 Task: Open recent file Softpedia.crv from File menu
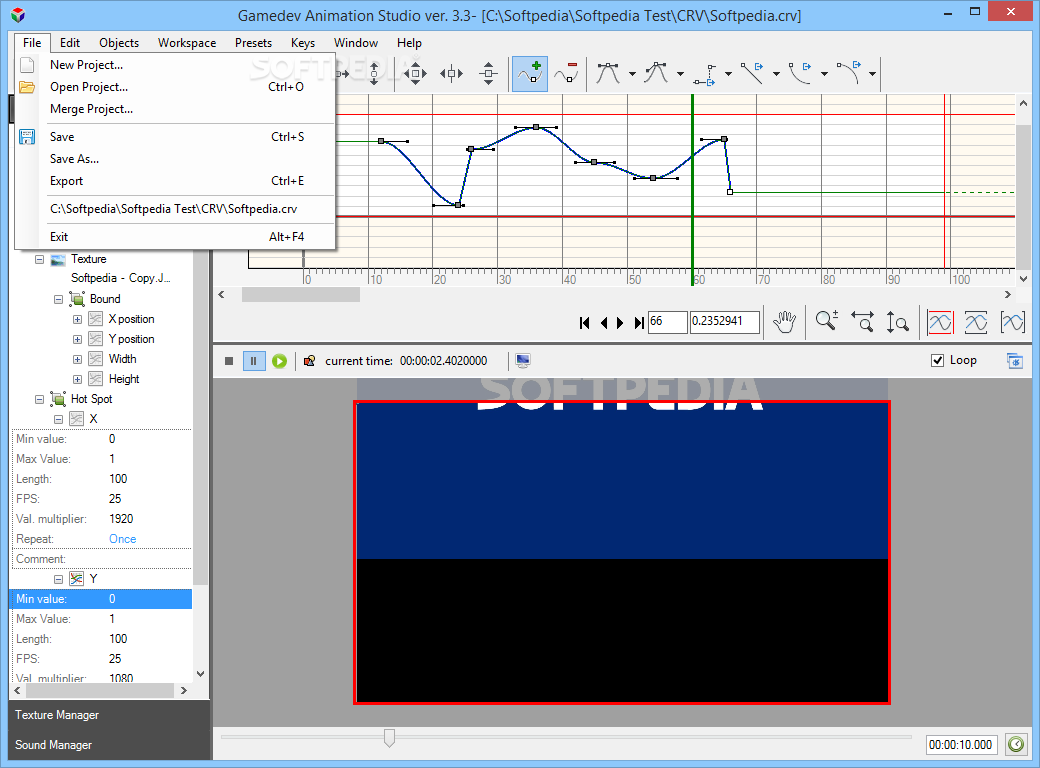point(176,209)
